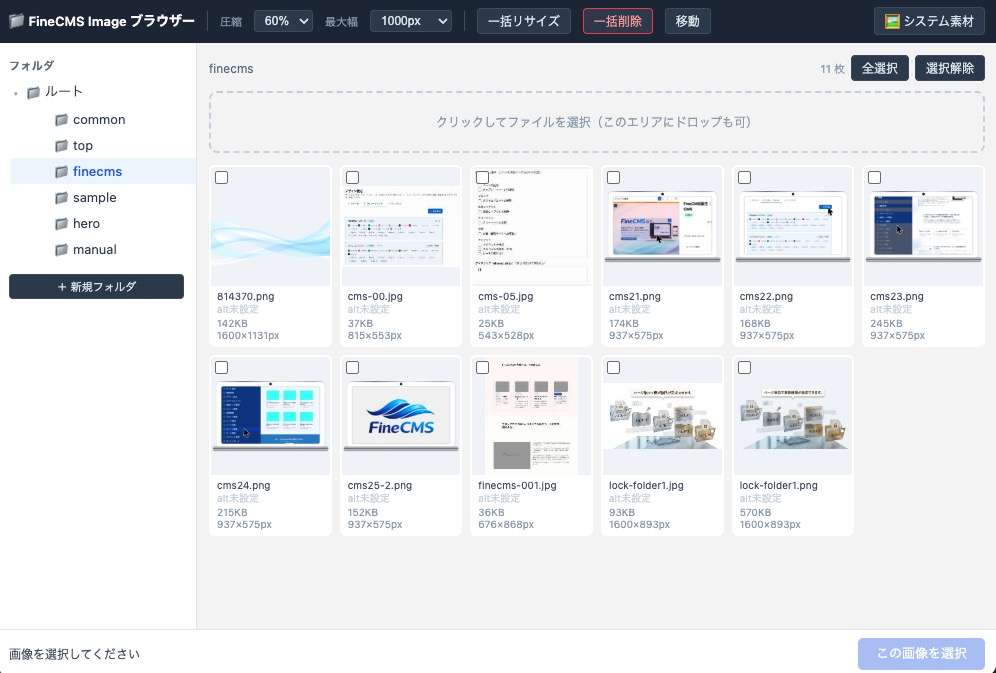Viewport: 996px width, 673px height.
Task: Click the manual folder icon
Action: [62, 250]
